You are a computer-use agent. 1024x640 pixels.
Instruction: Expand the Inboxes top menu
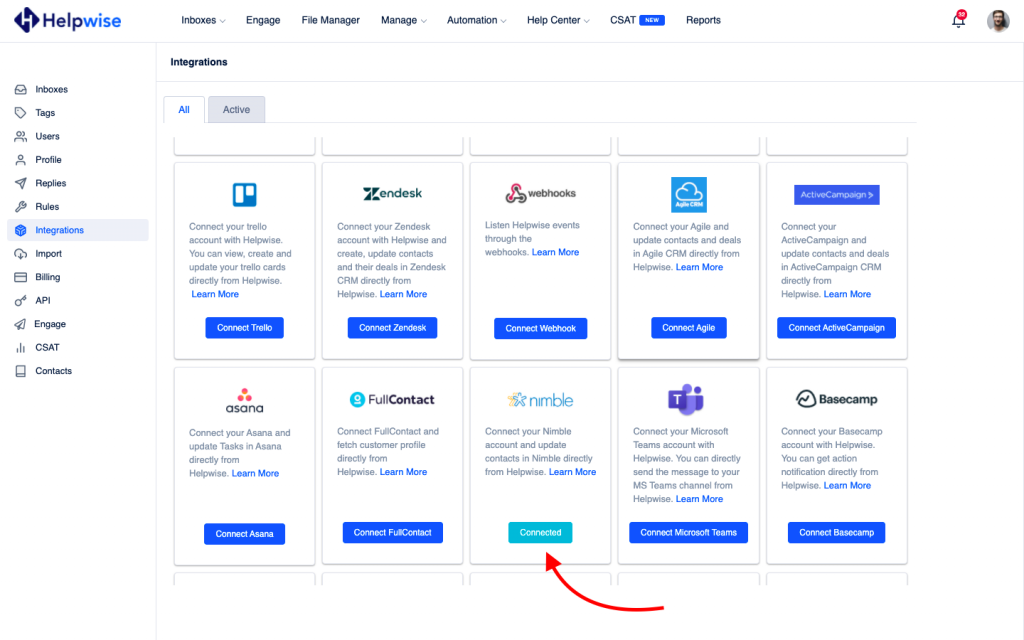(203, 20)
